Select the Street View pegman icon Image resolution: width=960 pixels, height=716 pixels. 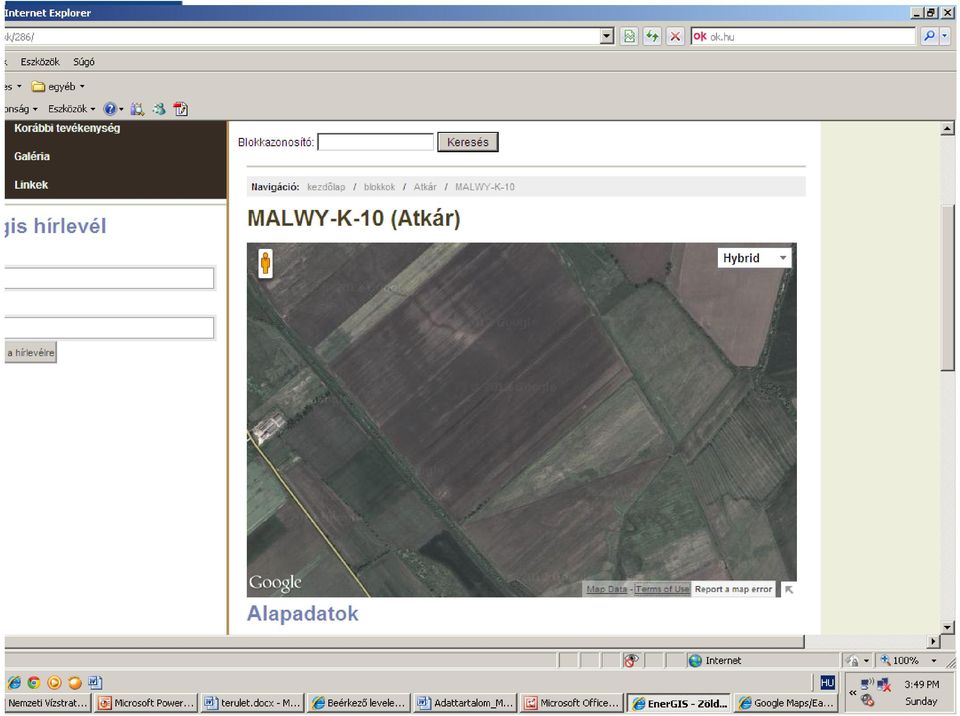(x=265, y=263)
